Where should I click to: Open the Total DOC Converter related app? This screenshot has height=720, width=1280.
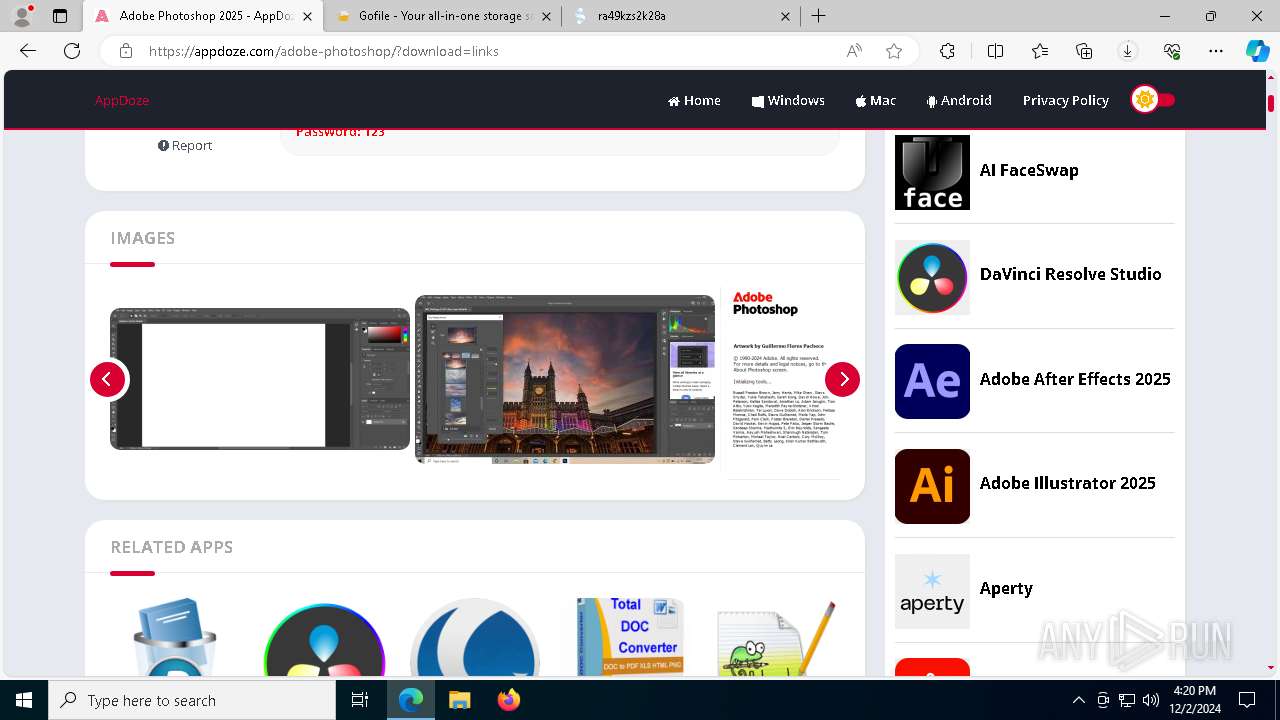(629, 637)
